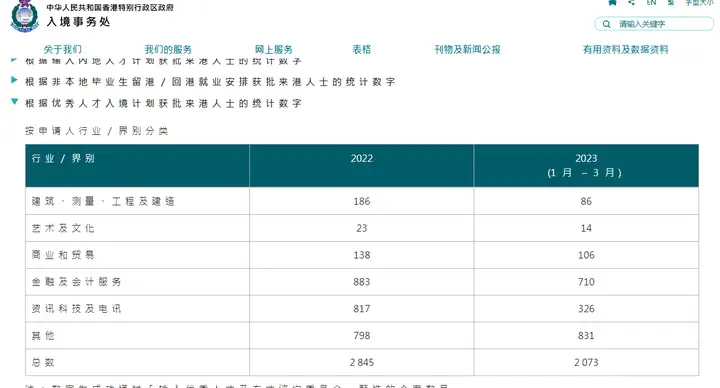Viewport: 720px width, 388px height.
Task: Click the 2022 value 817
Action: tap(362, 309)
